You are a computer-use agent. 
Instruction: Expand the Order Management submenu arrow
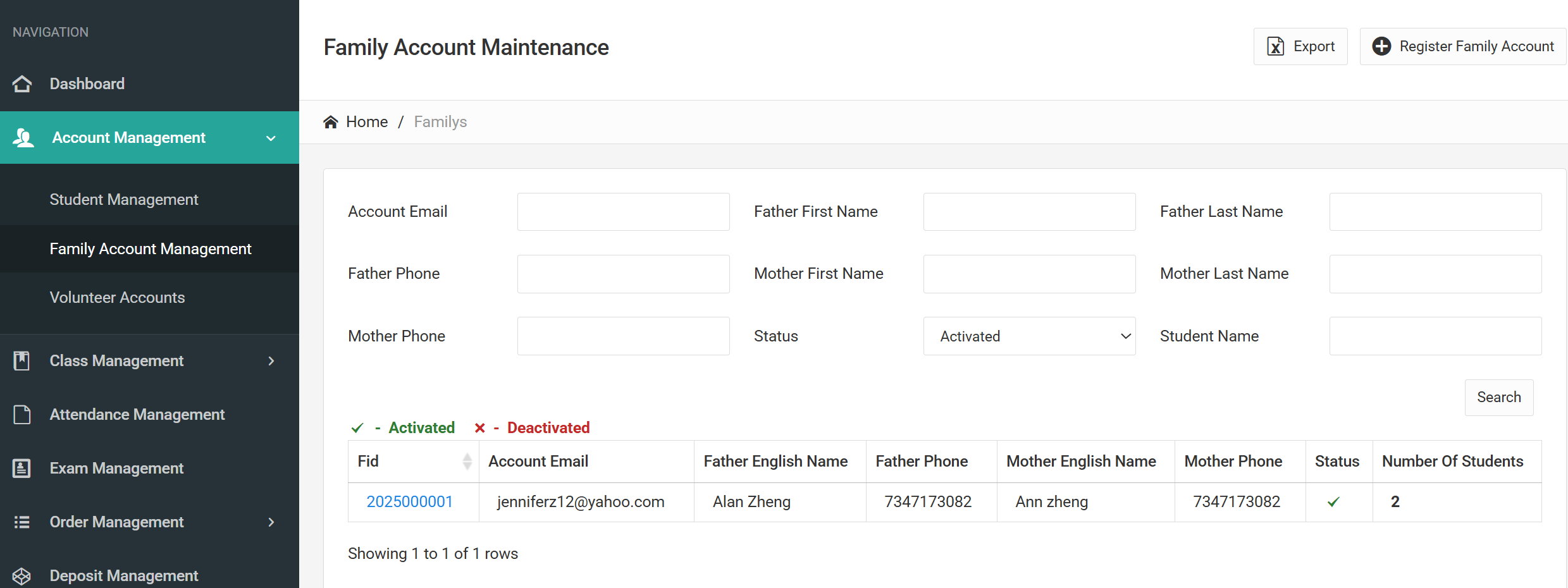point(271,522)
